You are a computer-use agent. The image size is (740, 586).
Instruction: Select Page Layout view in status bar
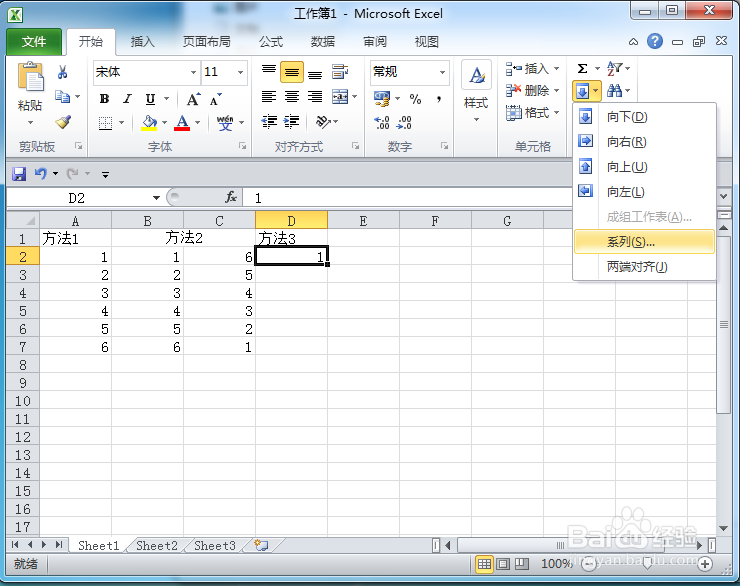click(x=503, y=564)
